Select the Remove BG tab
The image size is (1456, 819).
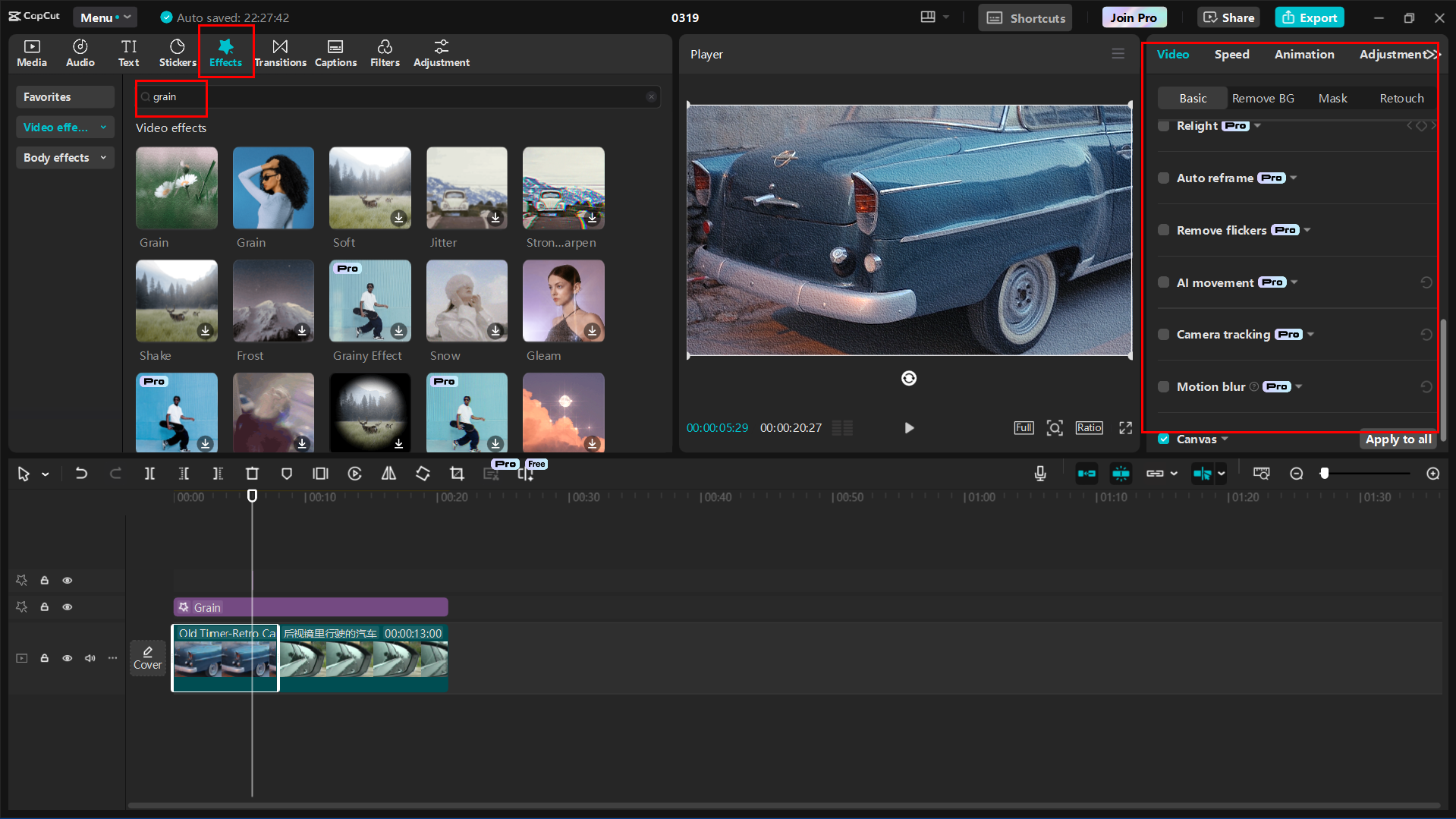1263,98
